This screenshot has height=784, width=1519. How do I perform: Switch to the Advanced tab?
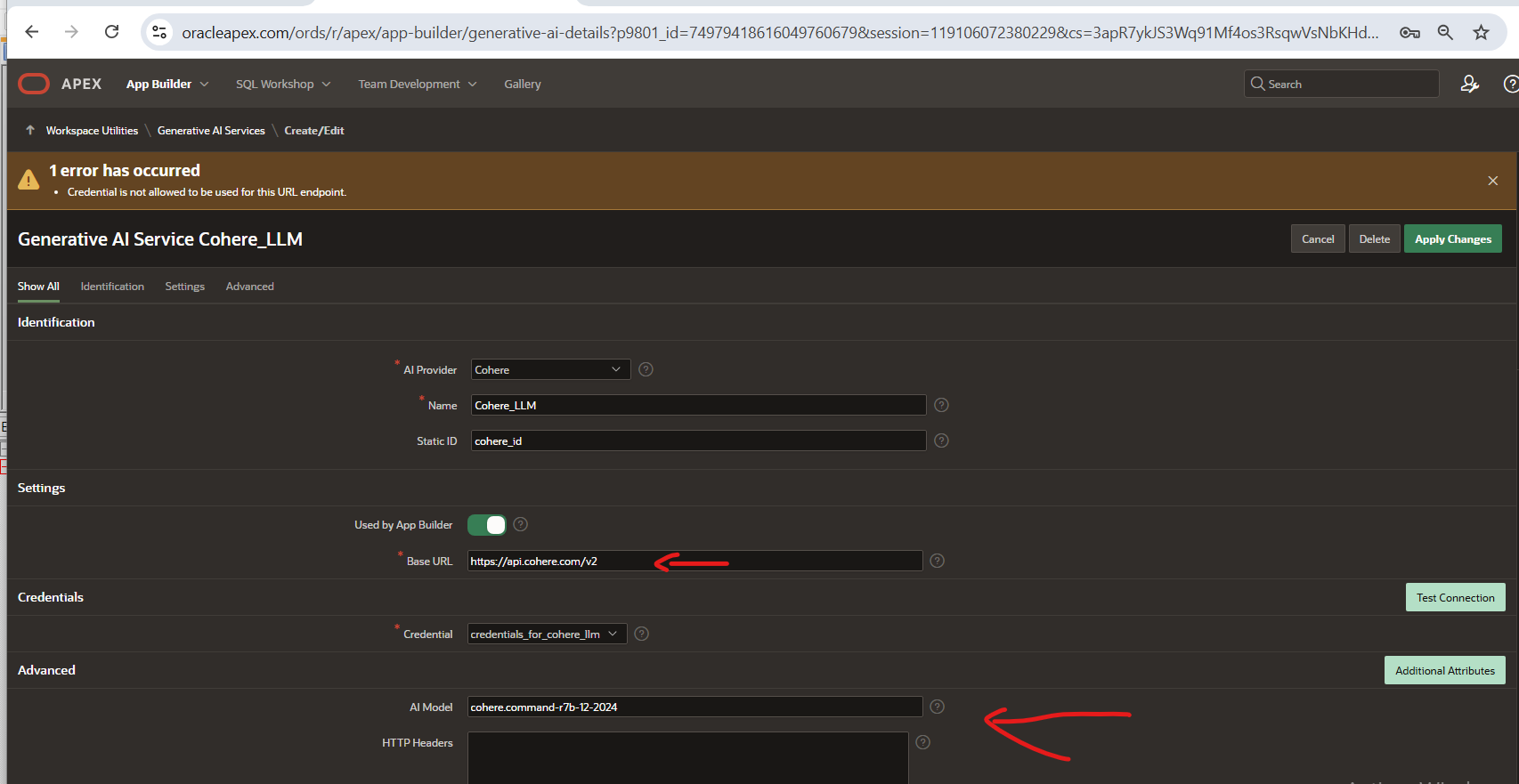coord(249,287)
